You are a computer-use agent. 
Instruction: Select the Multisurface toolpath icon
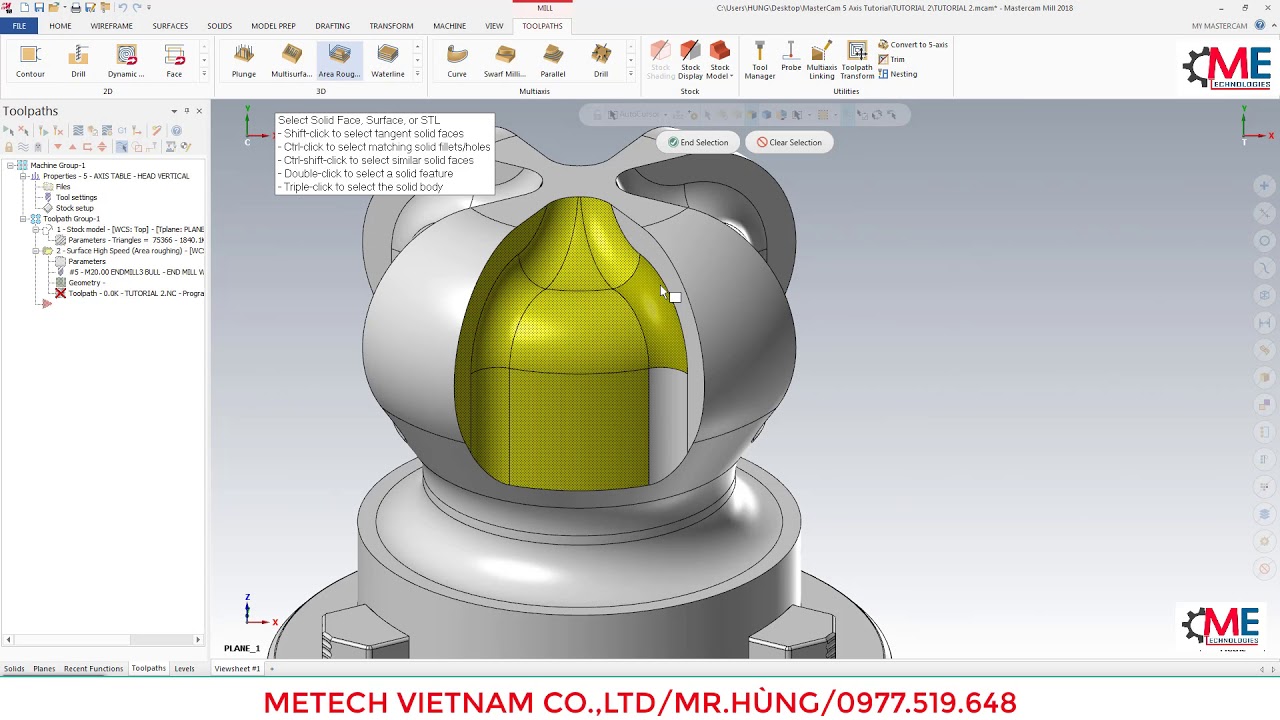(292, 61)
